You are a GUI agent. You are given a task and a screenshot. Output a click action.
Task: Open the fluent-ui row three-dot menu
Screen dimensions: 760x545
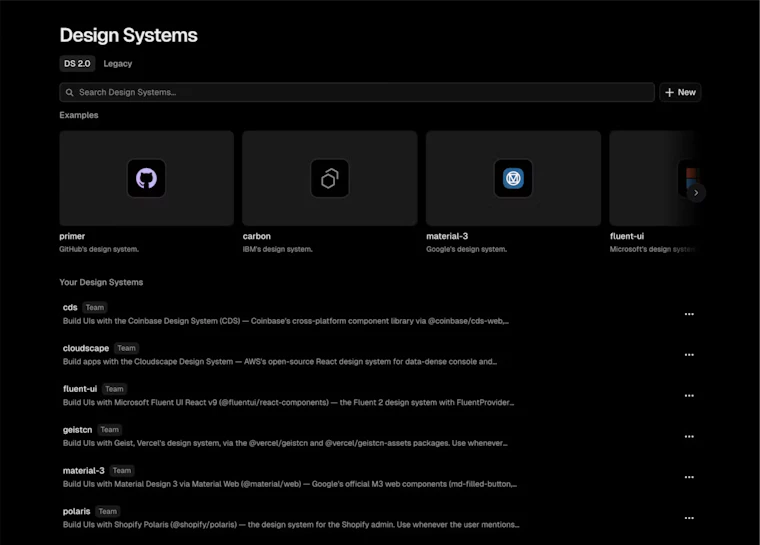689,396
